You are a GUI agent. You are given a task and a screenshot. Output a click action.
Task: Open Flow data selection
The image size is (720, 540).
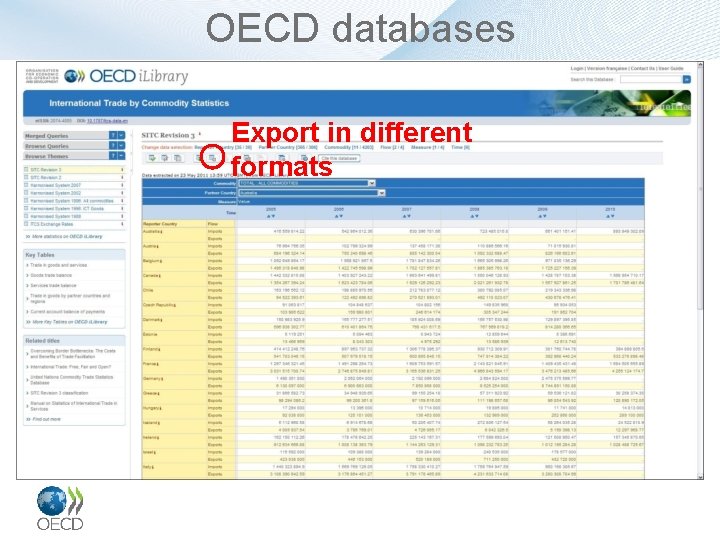(392, 147)
